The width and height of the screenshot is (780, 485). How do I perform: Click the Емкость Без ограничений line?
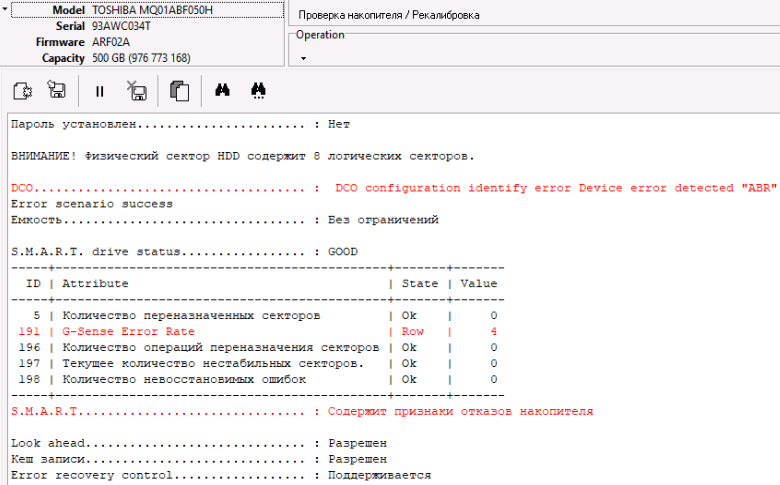224,220
